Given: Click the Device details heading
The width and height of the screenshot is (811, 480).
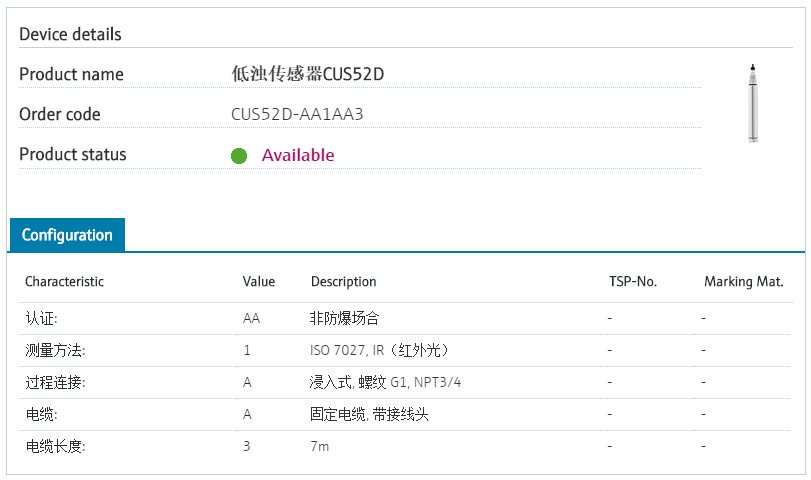Looking at the screenshot, I should (x=70, y=34).
